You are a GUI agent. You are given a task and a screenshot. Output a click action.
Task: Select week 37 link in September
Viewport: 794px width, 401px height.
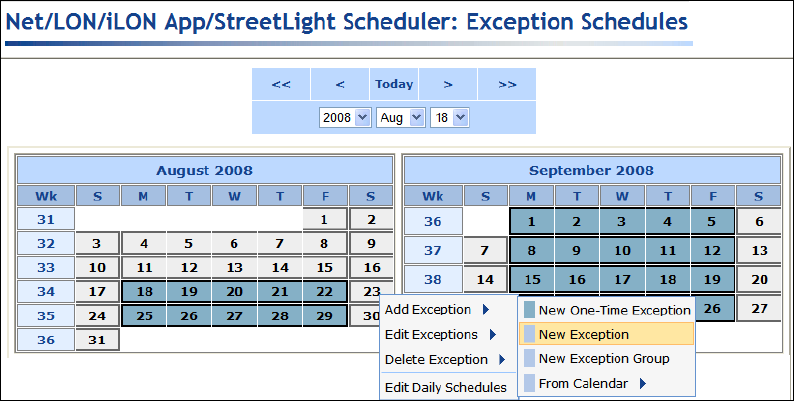[x=433, y=250]
